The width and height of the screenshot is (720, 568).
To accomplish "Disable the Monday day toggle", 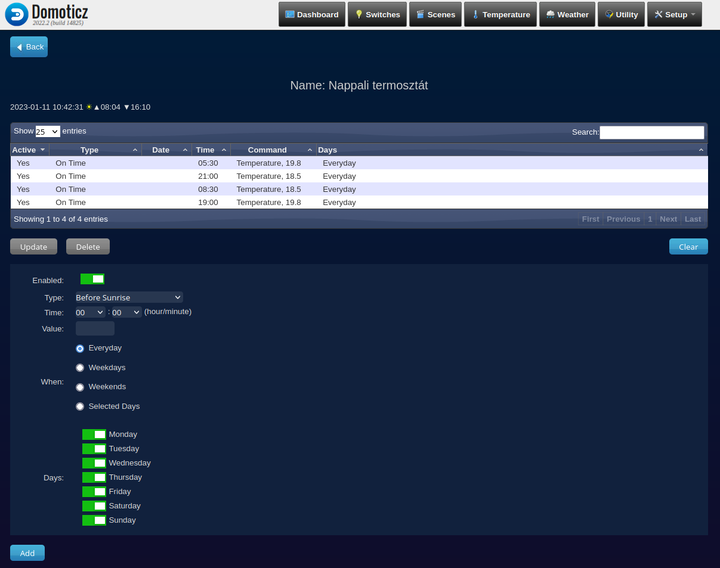I will coord(94,435).
